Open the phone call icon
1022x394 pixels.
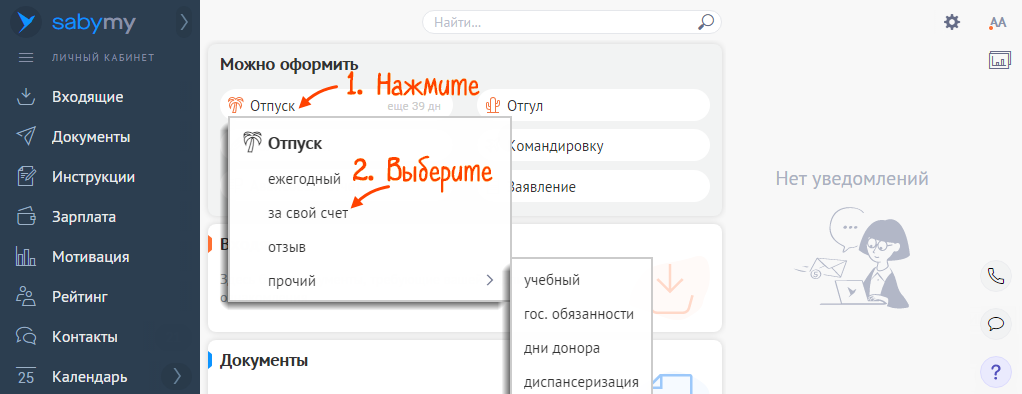point(995,276)
